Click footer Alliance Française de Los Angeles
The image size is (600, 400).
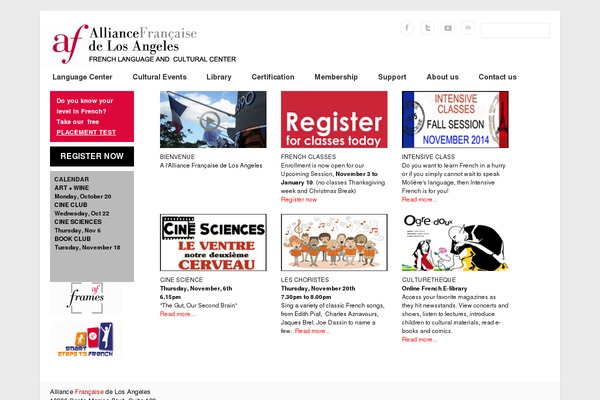pos(100,392)
